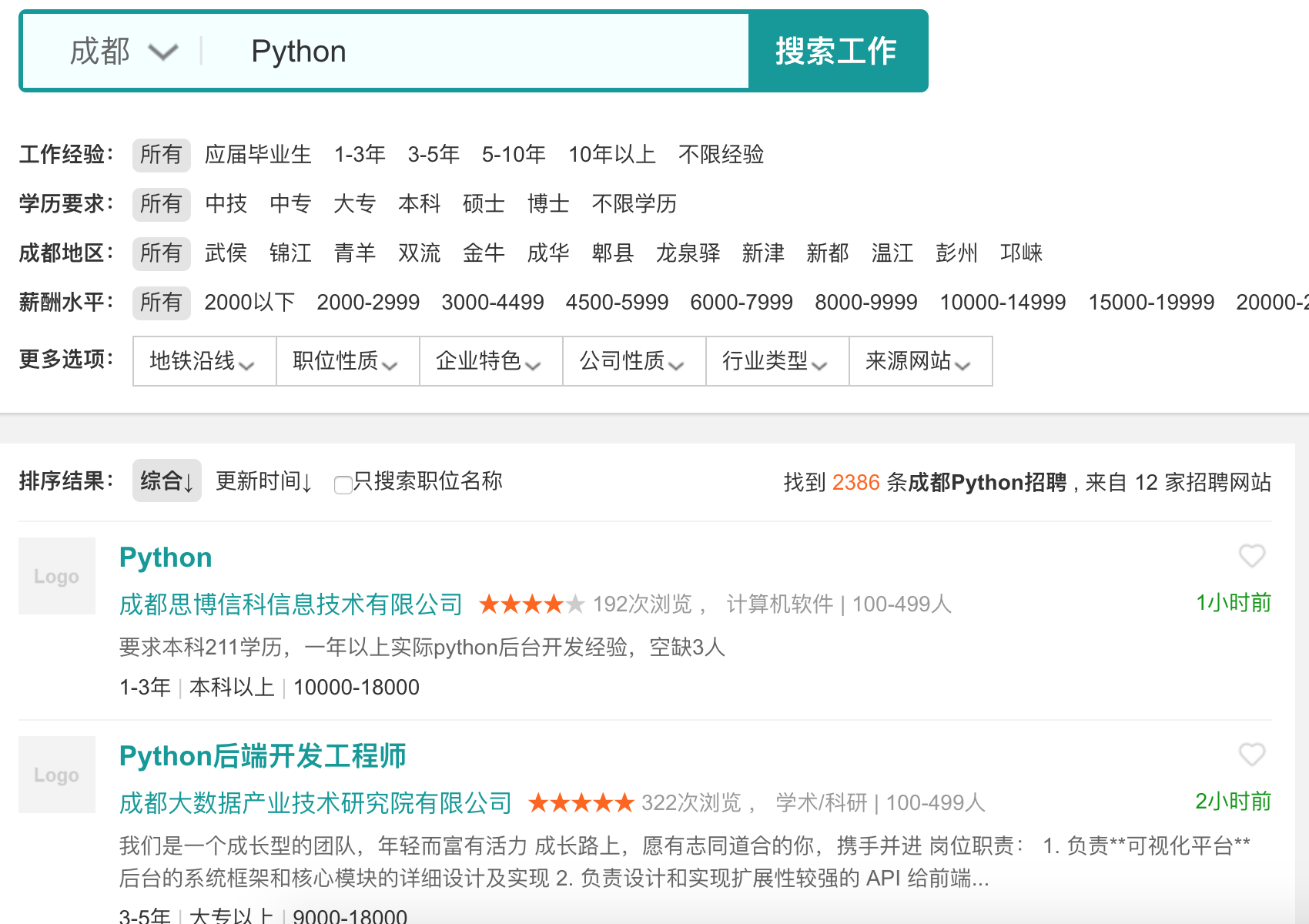Sort results by 更新时间

[x=263, y=481]
